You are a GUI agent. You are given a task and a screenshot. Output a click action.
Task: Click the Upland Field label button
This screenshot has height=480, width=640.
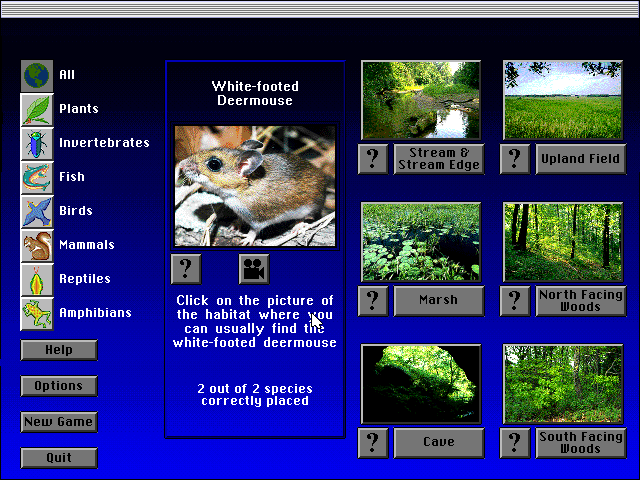point(581,159)
